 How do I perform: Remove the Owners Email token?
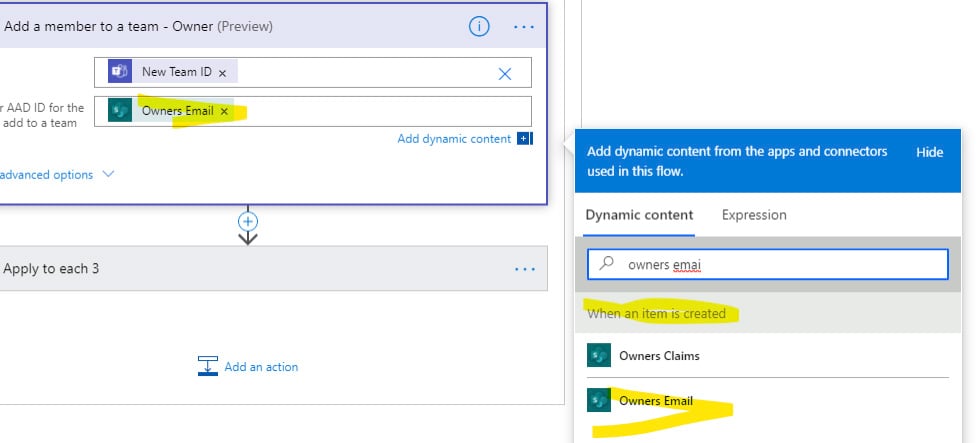224,111
